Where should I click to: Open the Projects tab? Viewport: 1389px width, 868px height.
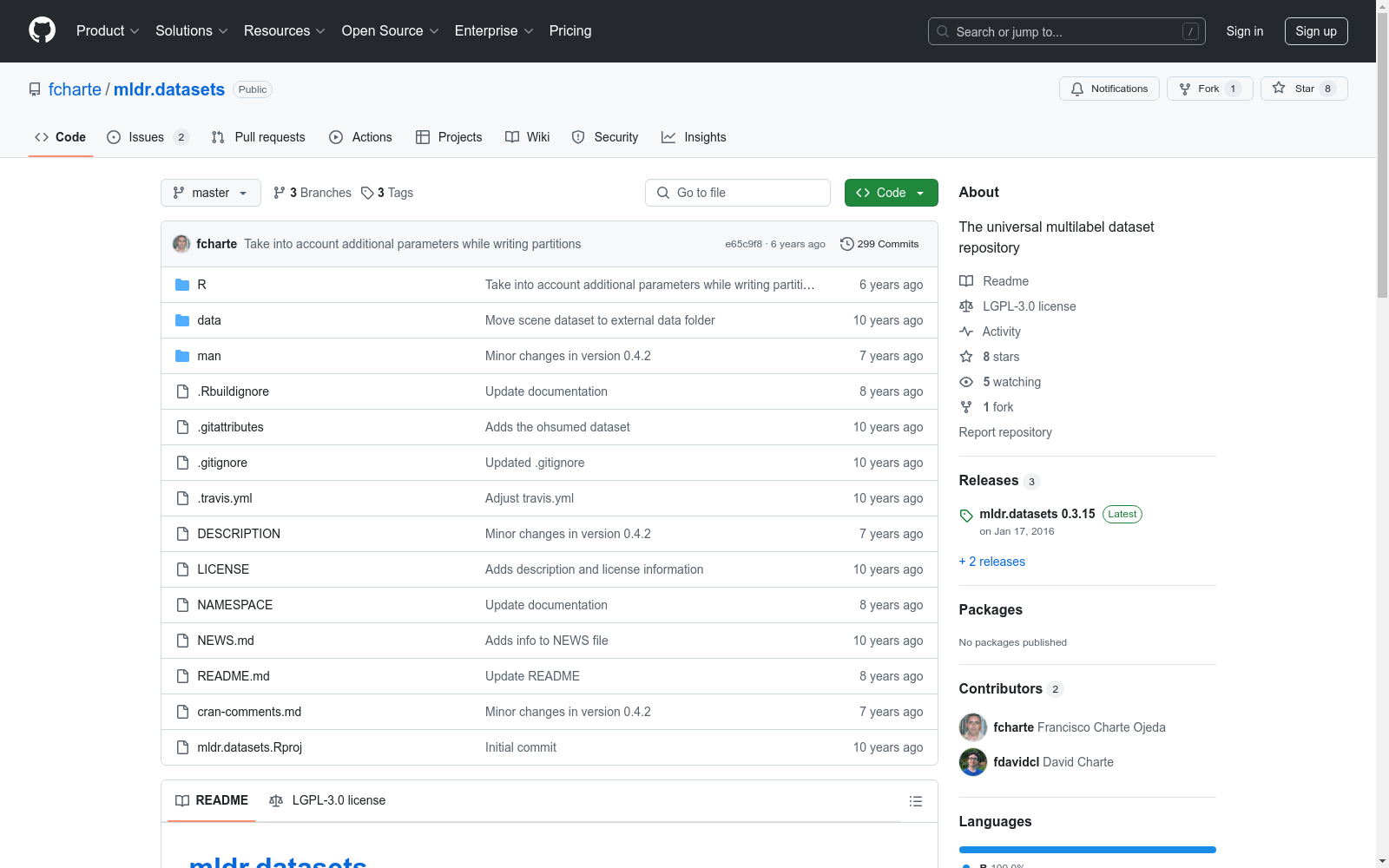click(449, 137)
